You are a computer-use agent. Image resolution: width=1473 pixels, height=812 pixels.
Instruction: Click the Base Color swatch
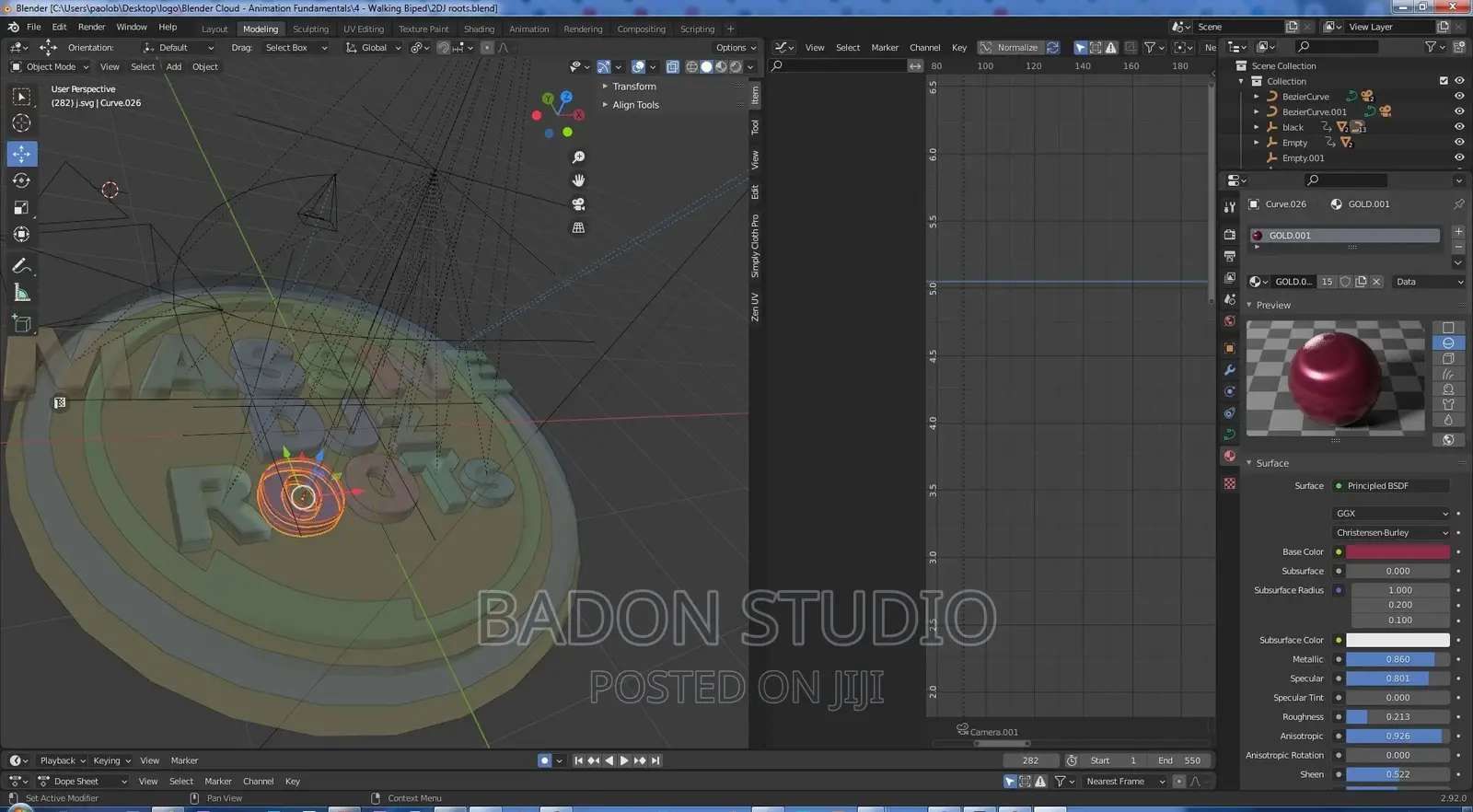click(x=1398, y=552)
